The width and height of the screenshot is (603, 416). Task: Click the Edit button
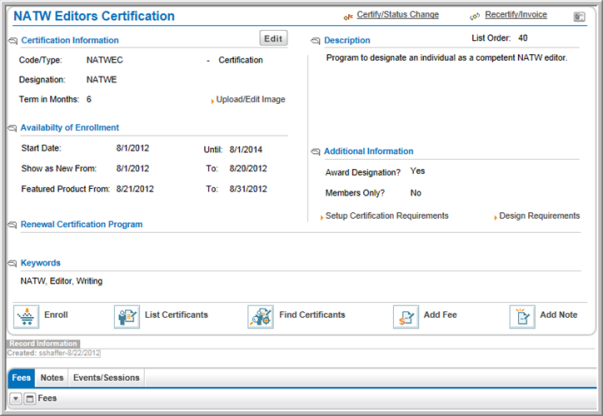click(x=273, y=38)
